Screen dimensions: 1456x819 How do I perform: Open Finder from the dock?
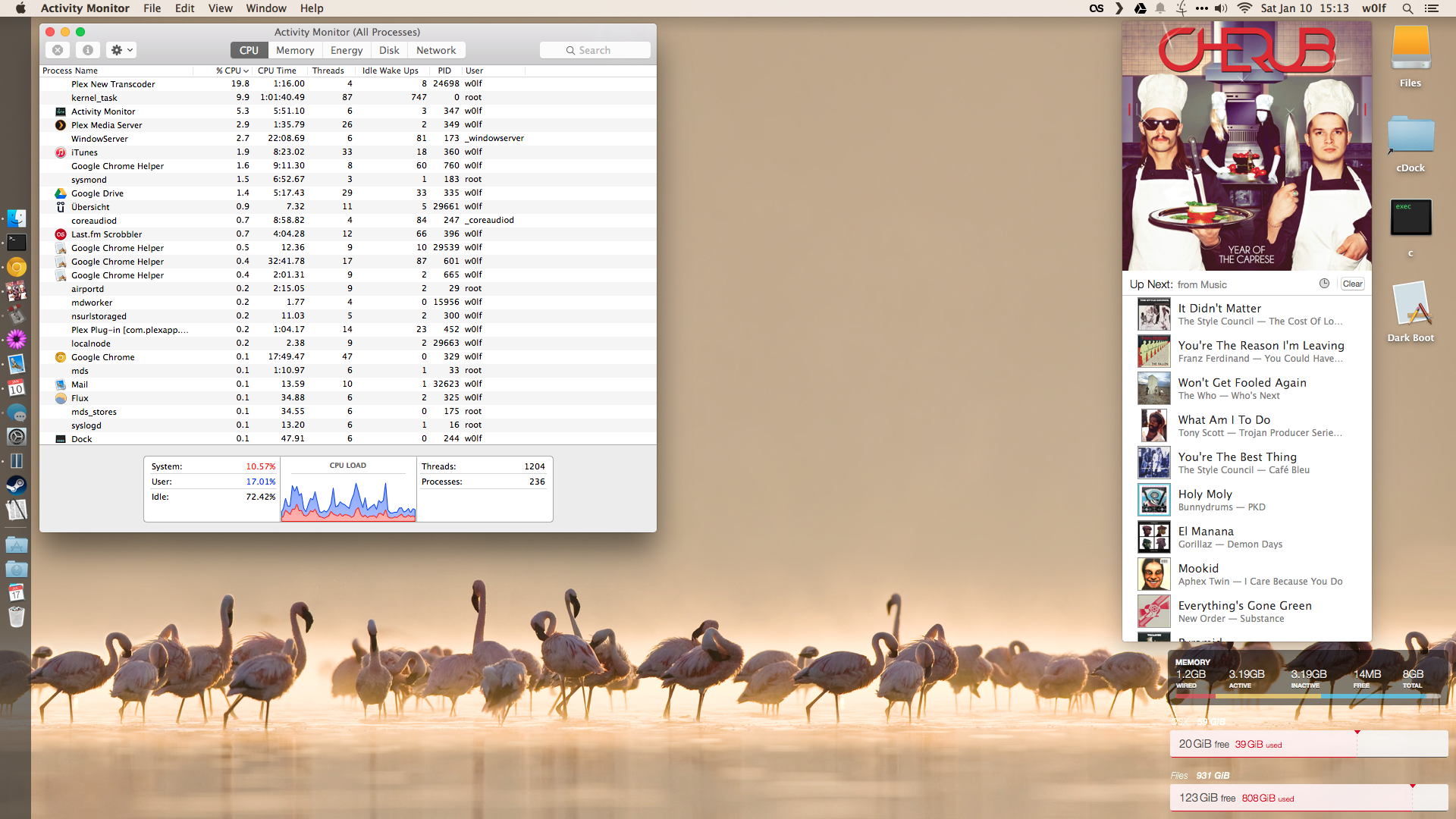coord(17,218)
